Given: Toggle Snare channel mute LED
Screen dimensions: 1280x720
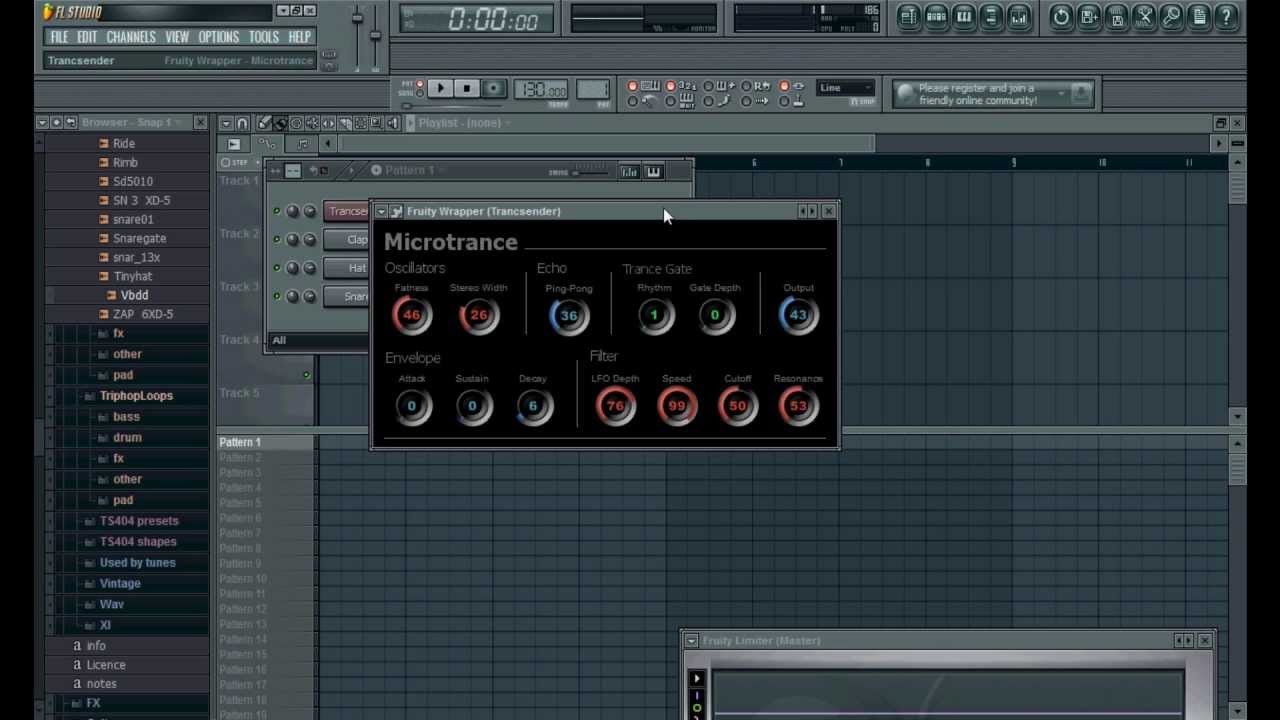Looking at the screenshot, I should coord(277,296).
